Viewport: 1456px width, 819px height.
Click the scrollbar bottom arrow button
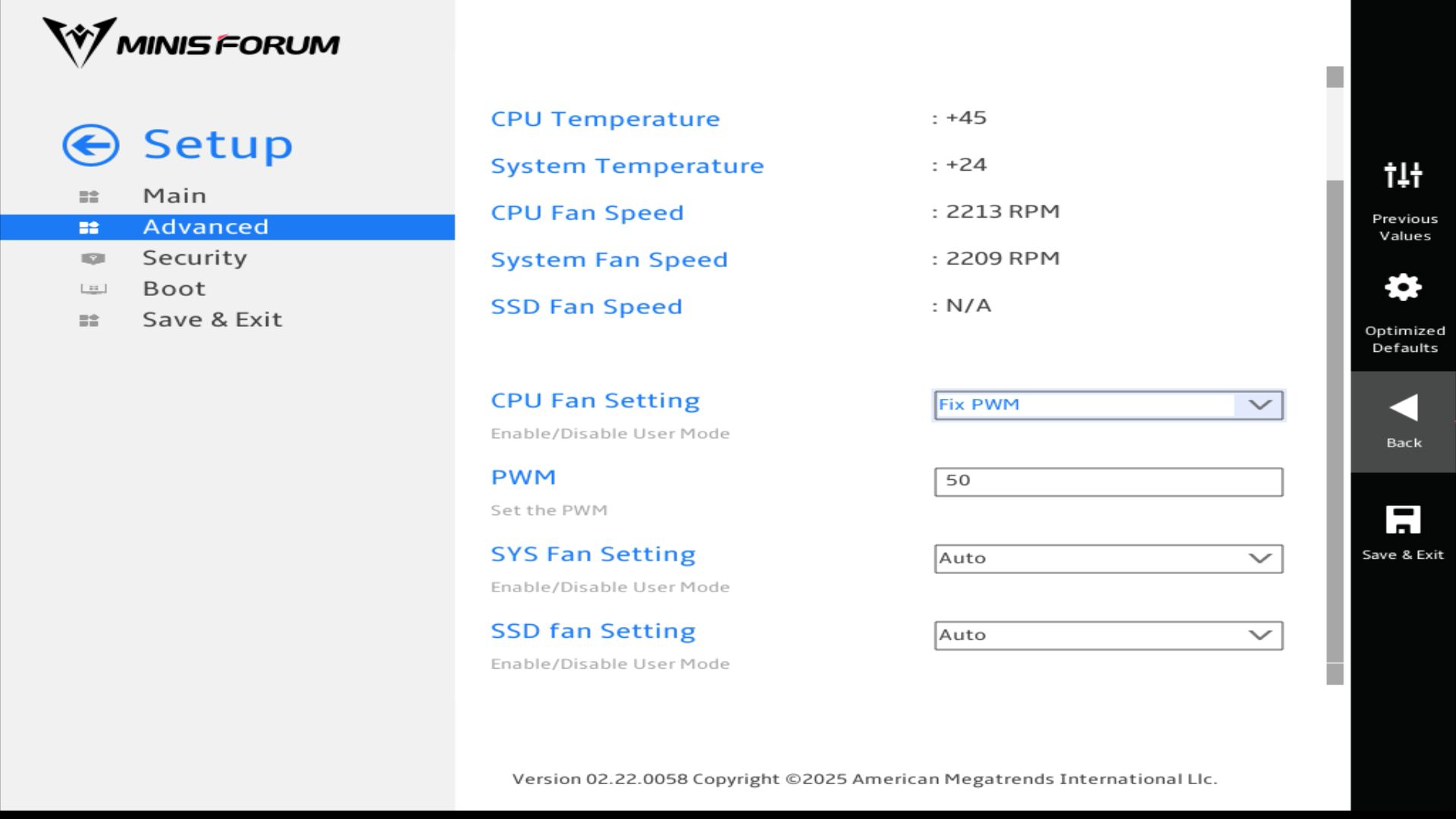click(1335, 675)
